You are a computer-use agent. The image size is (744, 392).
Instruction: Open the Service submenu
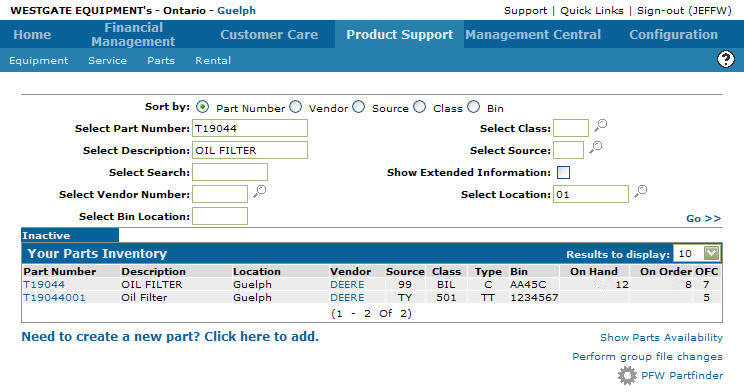point(107,61)
